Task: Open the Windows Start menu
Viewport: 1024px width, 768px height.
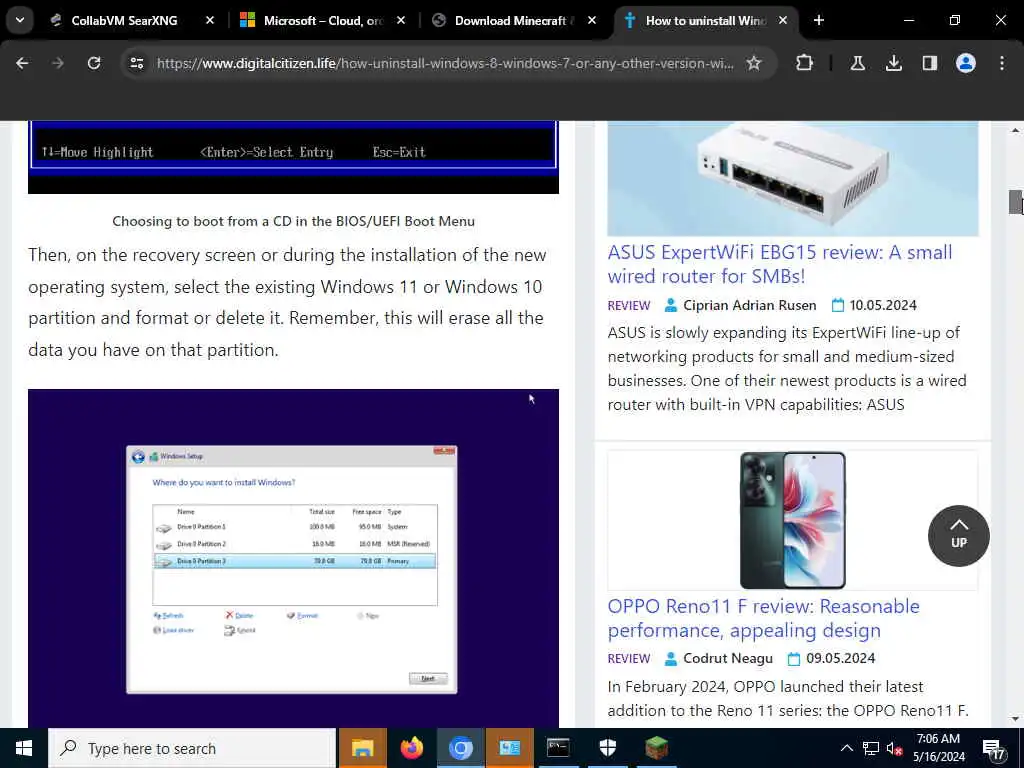Action: click(x=24, y=748)
